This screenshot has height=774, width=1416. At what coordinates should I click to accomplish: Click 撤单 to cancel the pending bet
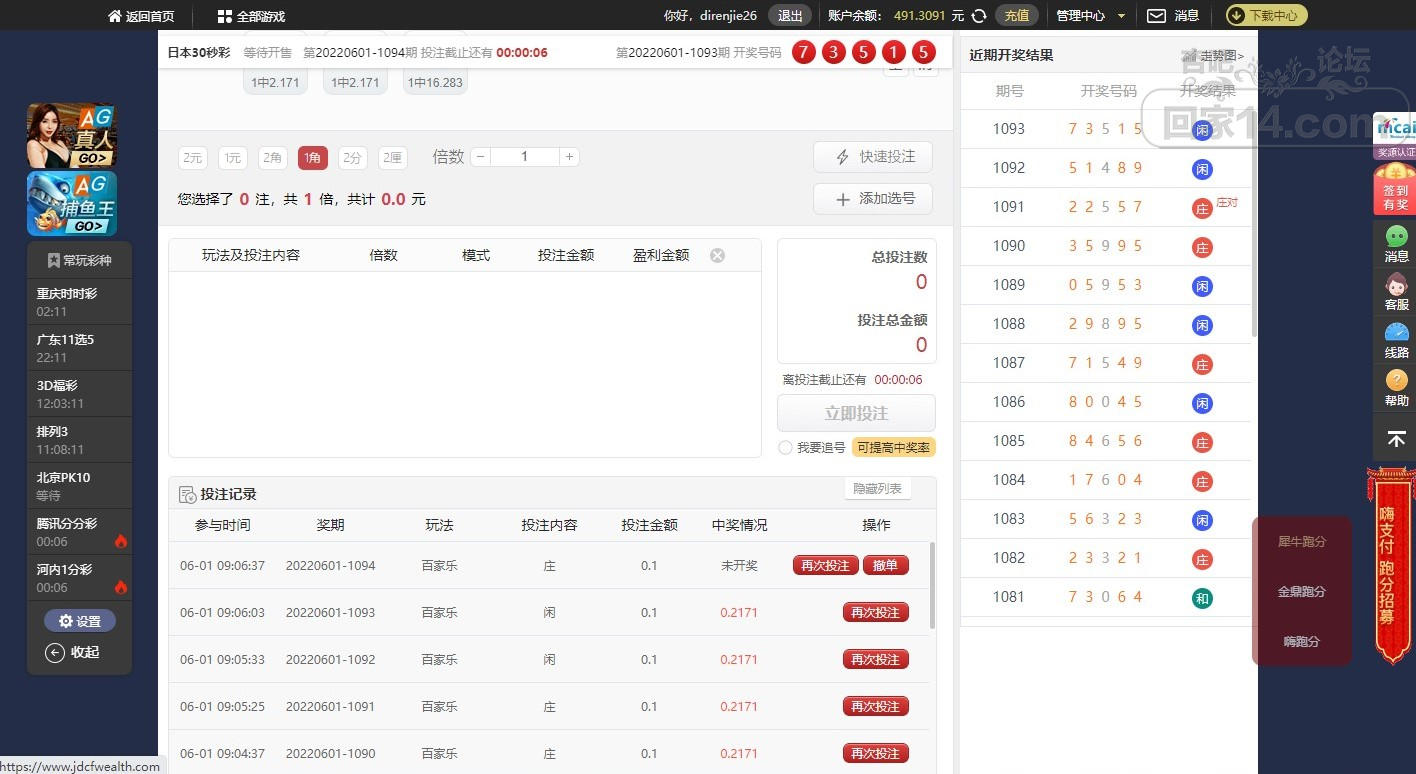click(885, 565)
